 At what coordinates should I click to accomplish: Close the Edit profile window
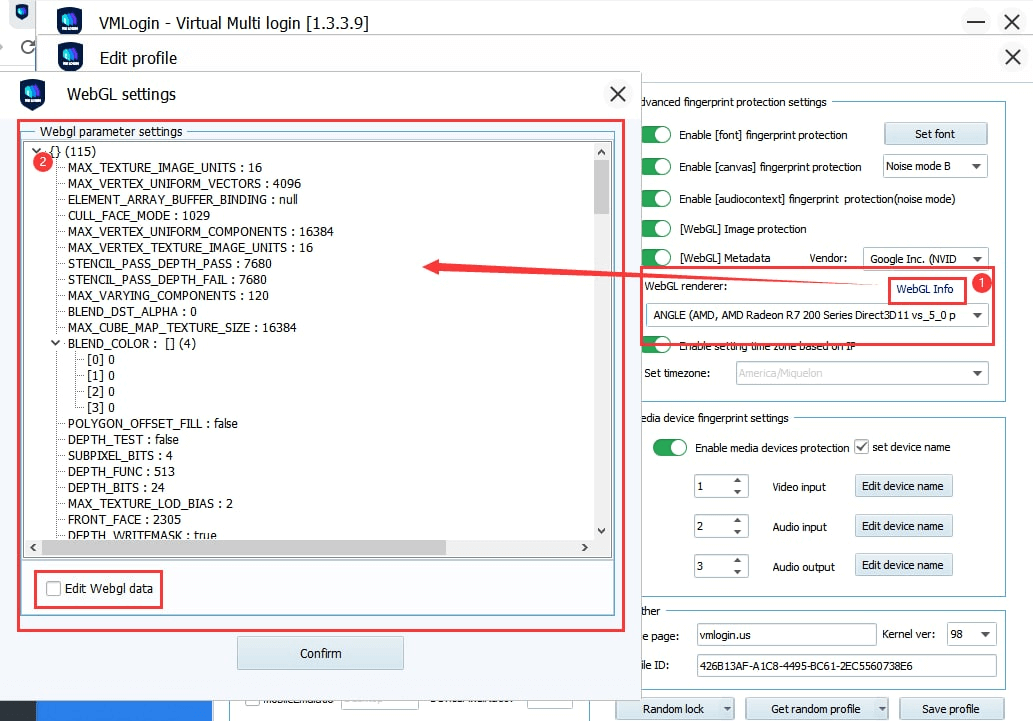1012,58
